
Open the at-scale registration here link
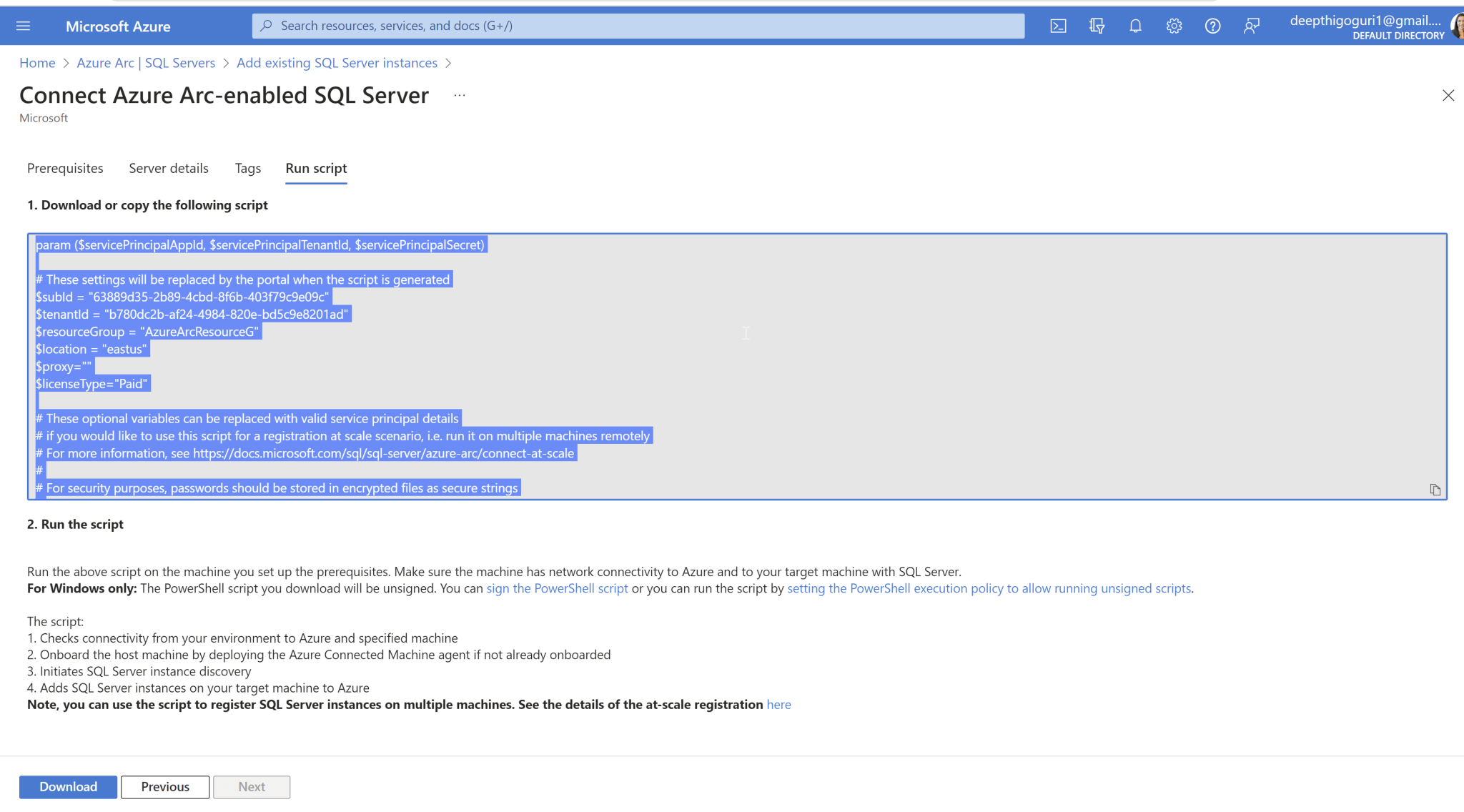(778, 704)
